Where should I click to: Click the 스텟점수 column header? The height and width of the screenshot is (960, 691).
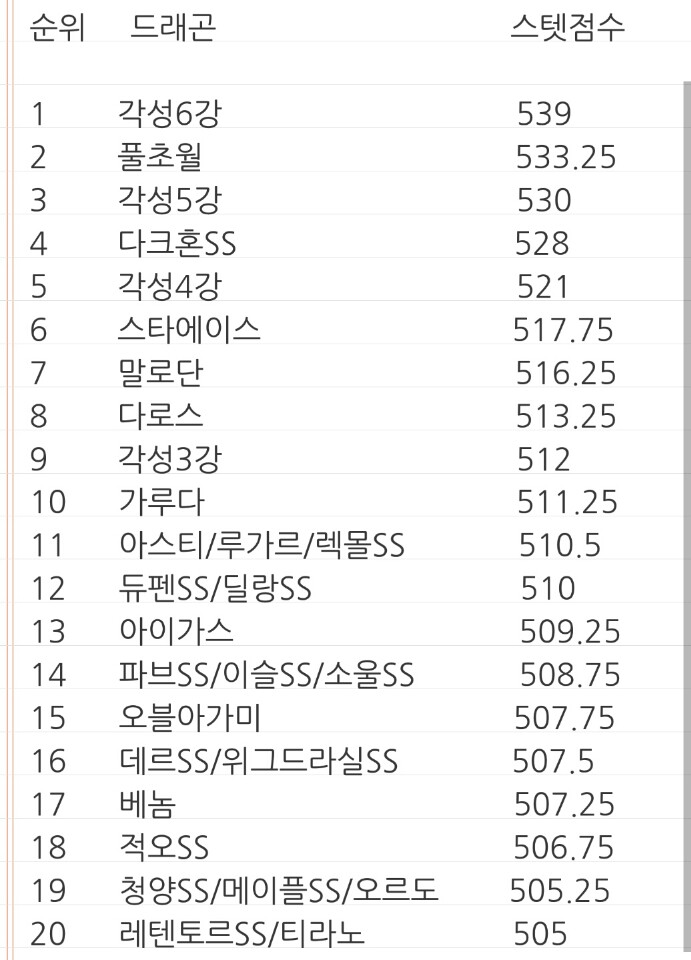click(567, 28)
